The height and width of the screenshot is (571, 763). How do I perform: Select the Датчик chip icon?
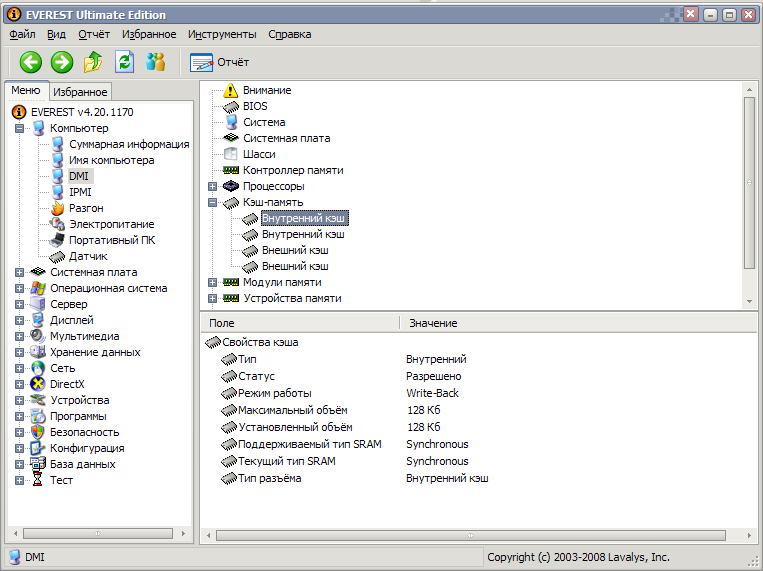coord(57,257)
